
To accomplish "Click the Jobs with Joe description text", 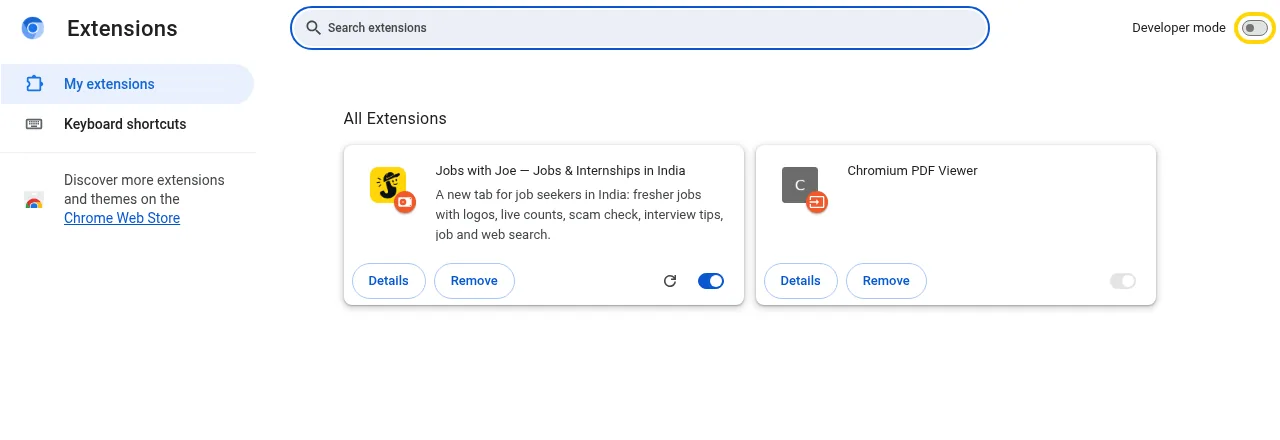I will [x=579, y=215].
